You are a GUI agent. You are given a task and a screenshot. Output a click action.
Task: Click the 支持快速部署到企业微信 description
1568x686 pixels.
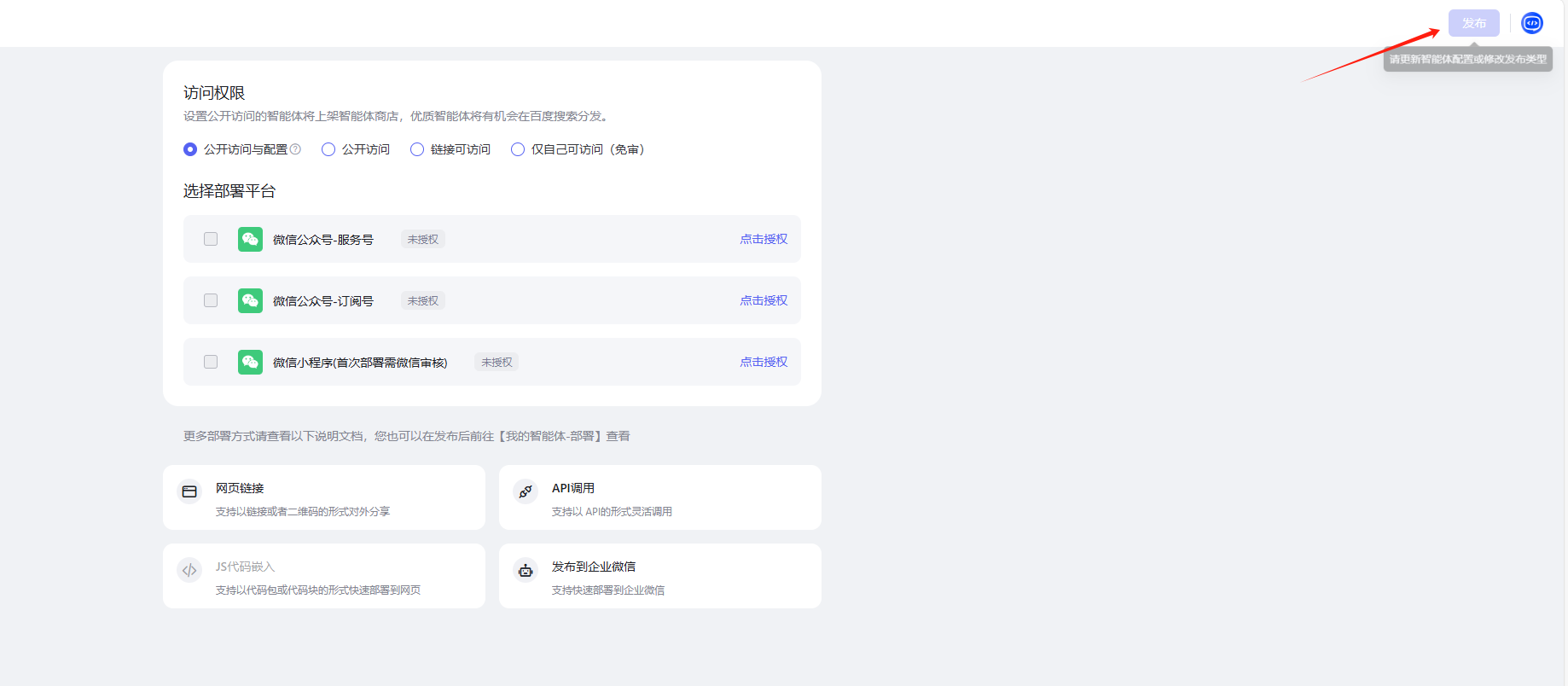click(608, 590)
